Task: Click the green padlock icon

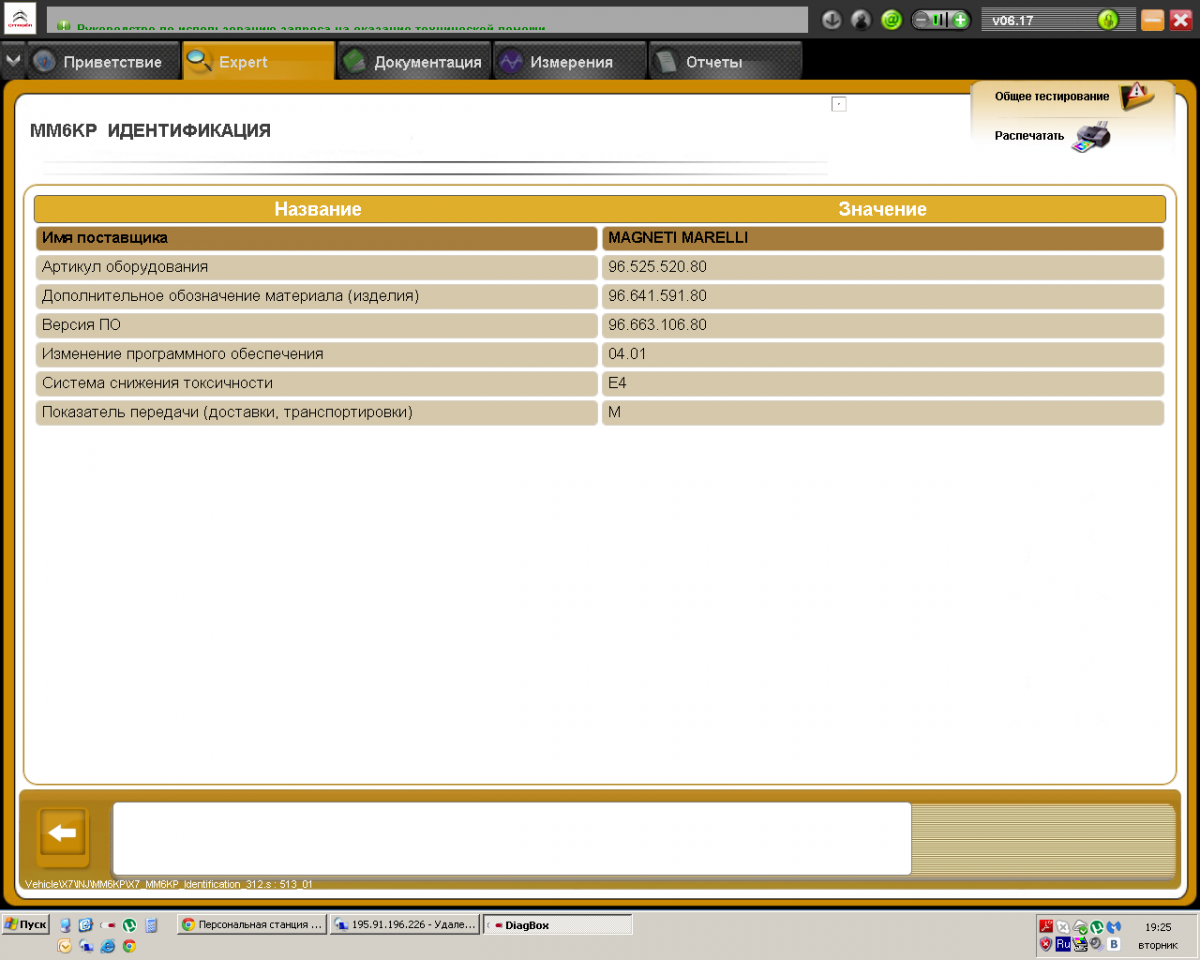Action: pyautogui.click(x=1107, y=20)
